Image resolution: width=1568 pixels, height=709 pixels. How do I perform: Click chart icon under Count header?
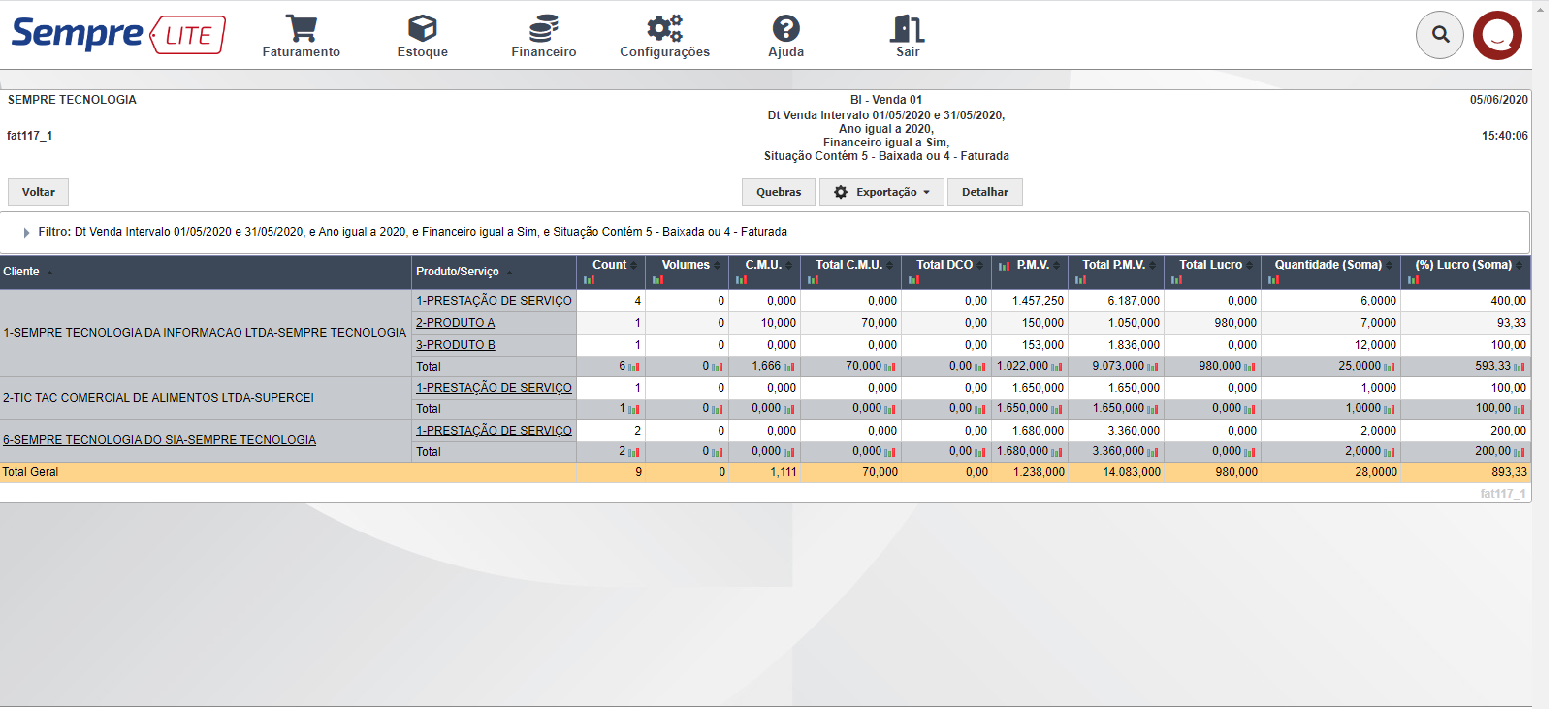[589, 280]
